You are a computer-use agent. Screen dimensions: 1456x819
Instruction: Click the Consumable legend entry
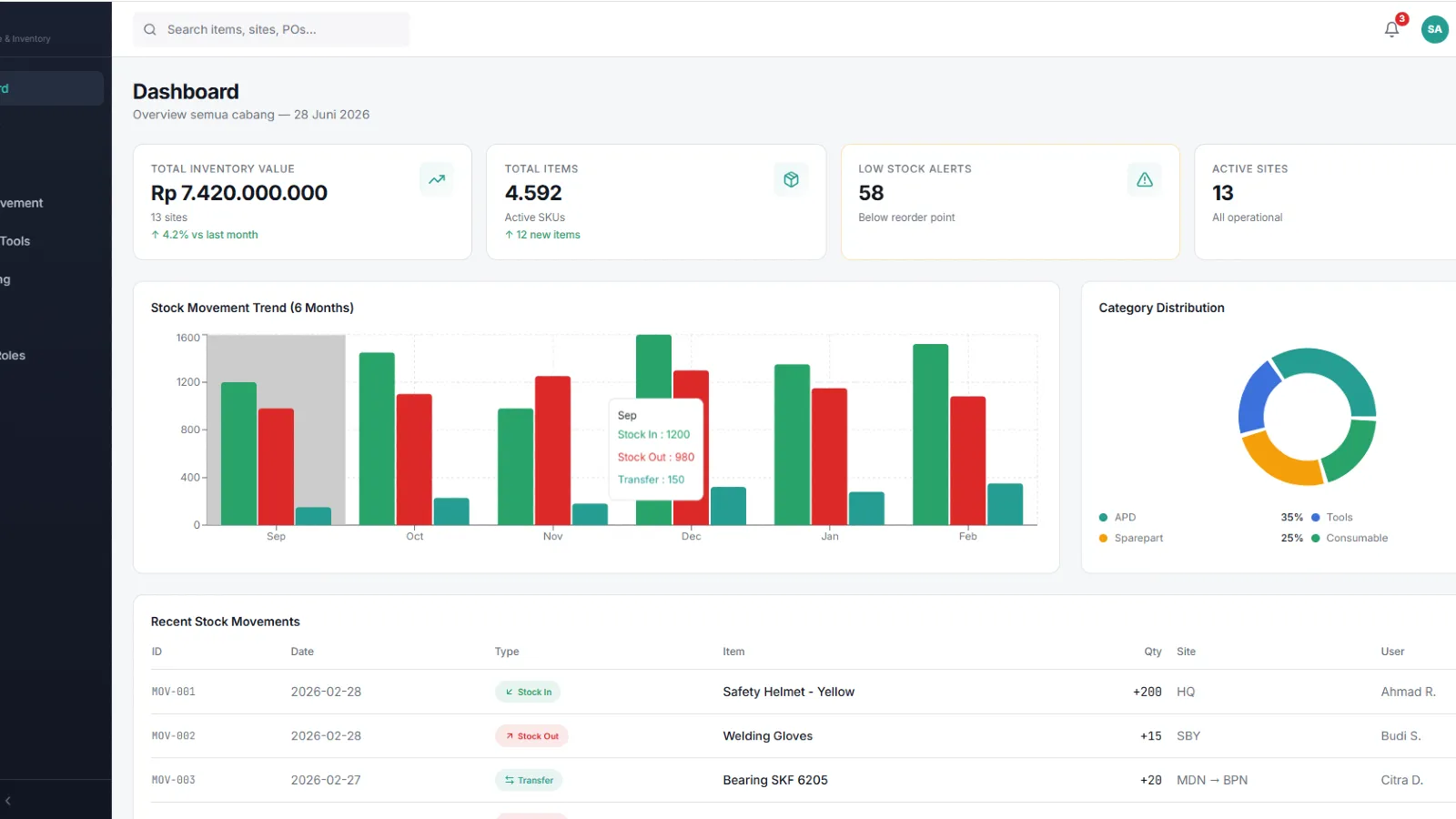(x=1350, y=538)
